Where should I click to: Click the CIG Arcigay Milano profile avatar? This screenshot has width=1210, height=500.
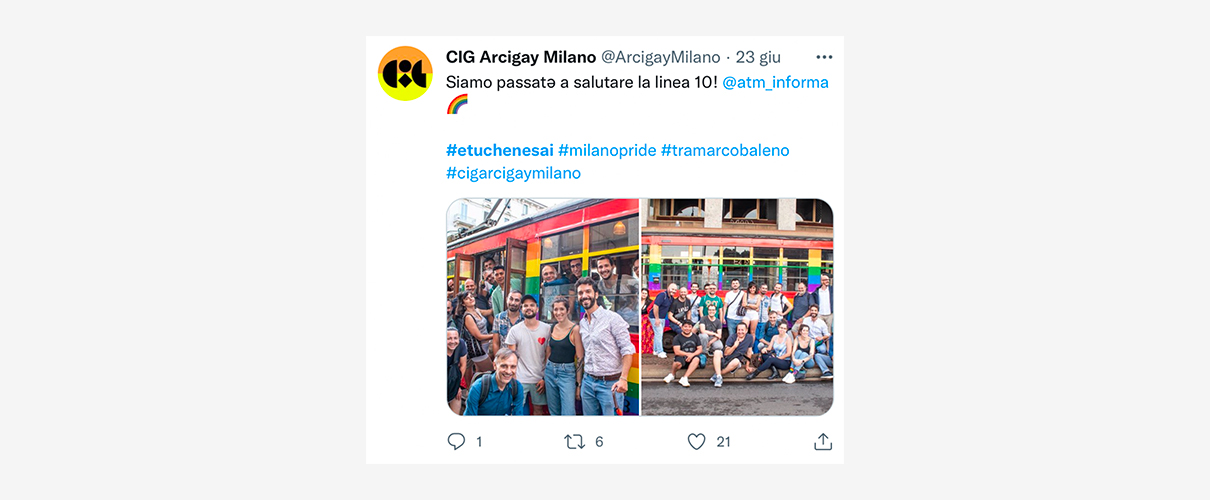click(x=405, y=74)
